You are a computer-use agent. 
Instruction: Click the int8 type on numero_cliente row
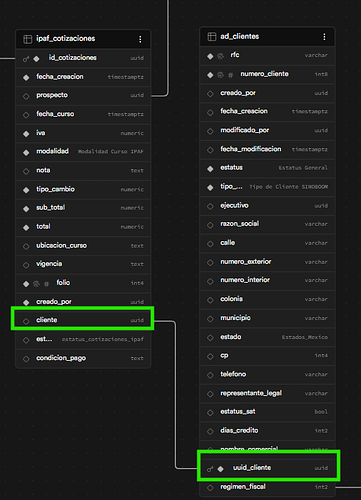pos(321,74)
